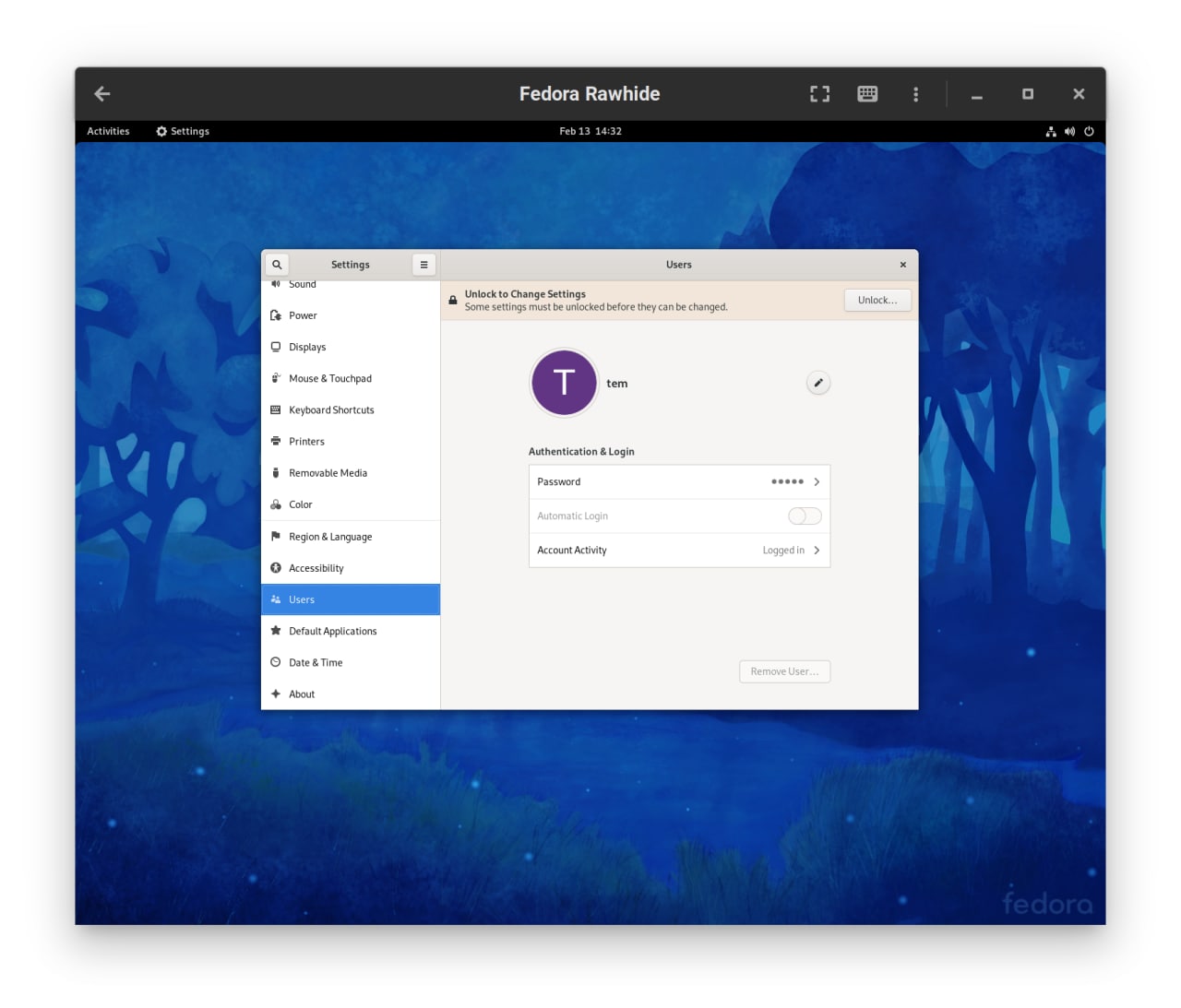Click the volume icon in top bar
The width and height of the screenshot is (1181, 1008).
coord(1069,131)
